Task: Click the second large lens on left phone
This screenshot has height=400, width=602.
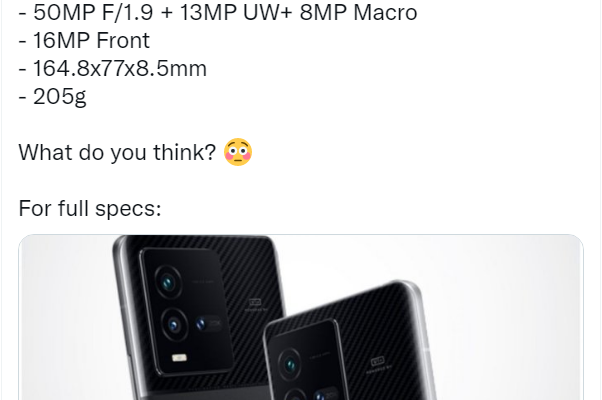Action: tap(174, 325)
